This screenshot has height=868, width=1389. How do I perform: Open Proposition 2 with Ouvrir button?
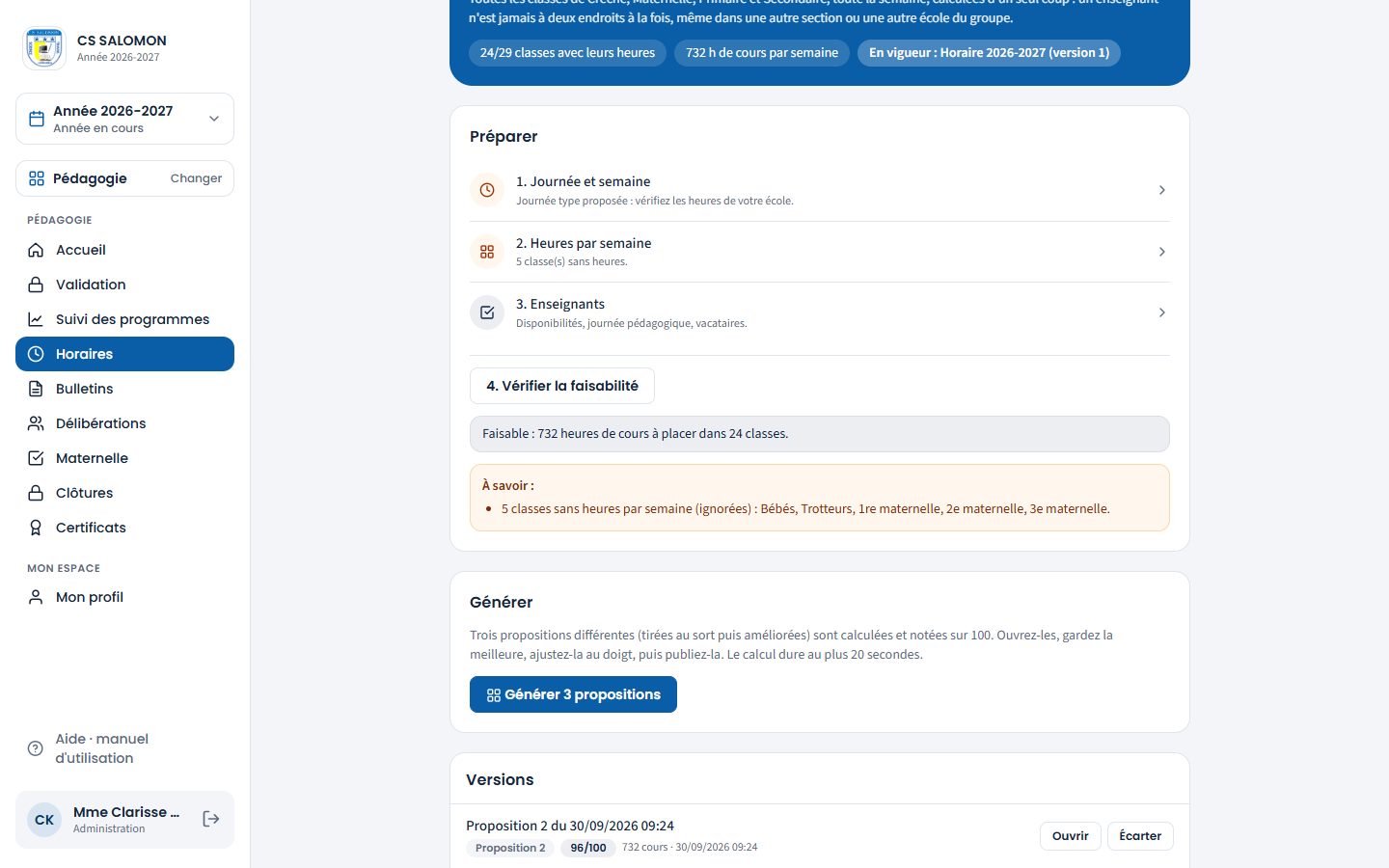coord(1070,836)
